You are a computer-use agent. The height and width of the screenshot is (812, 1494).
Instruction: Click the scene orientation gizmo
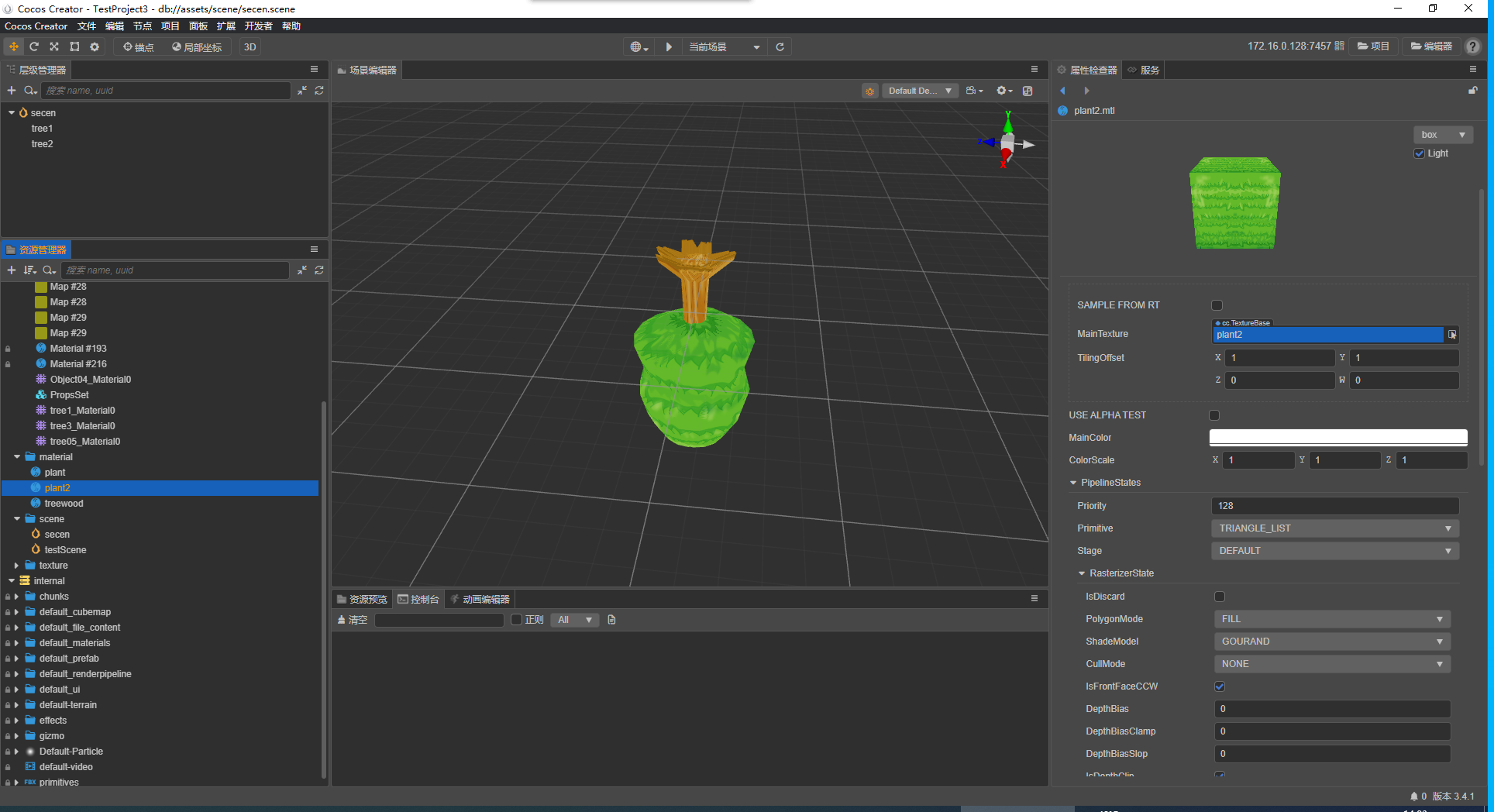[x=1006, y=141]
